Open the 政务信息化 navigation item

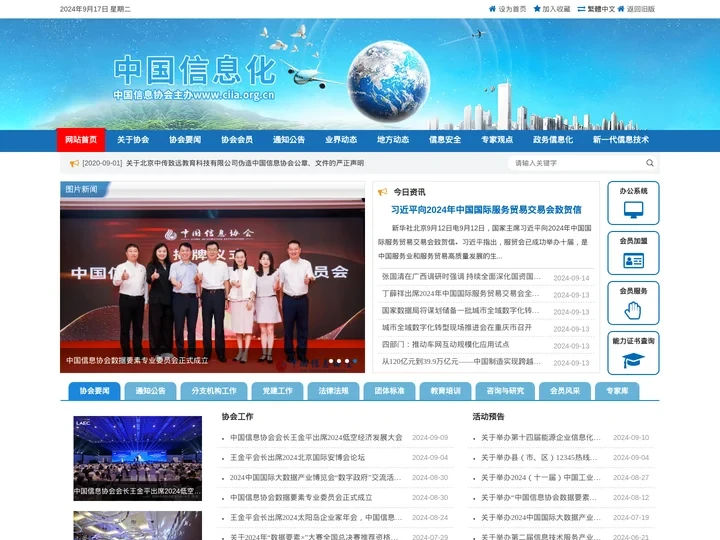tap(553, 140)
